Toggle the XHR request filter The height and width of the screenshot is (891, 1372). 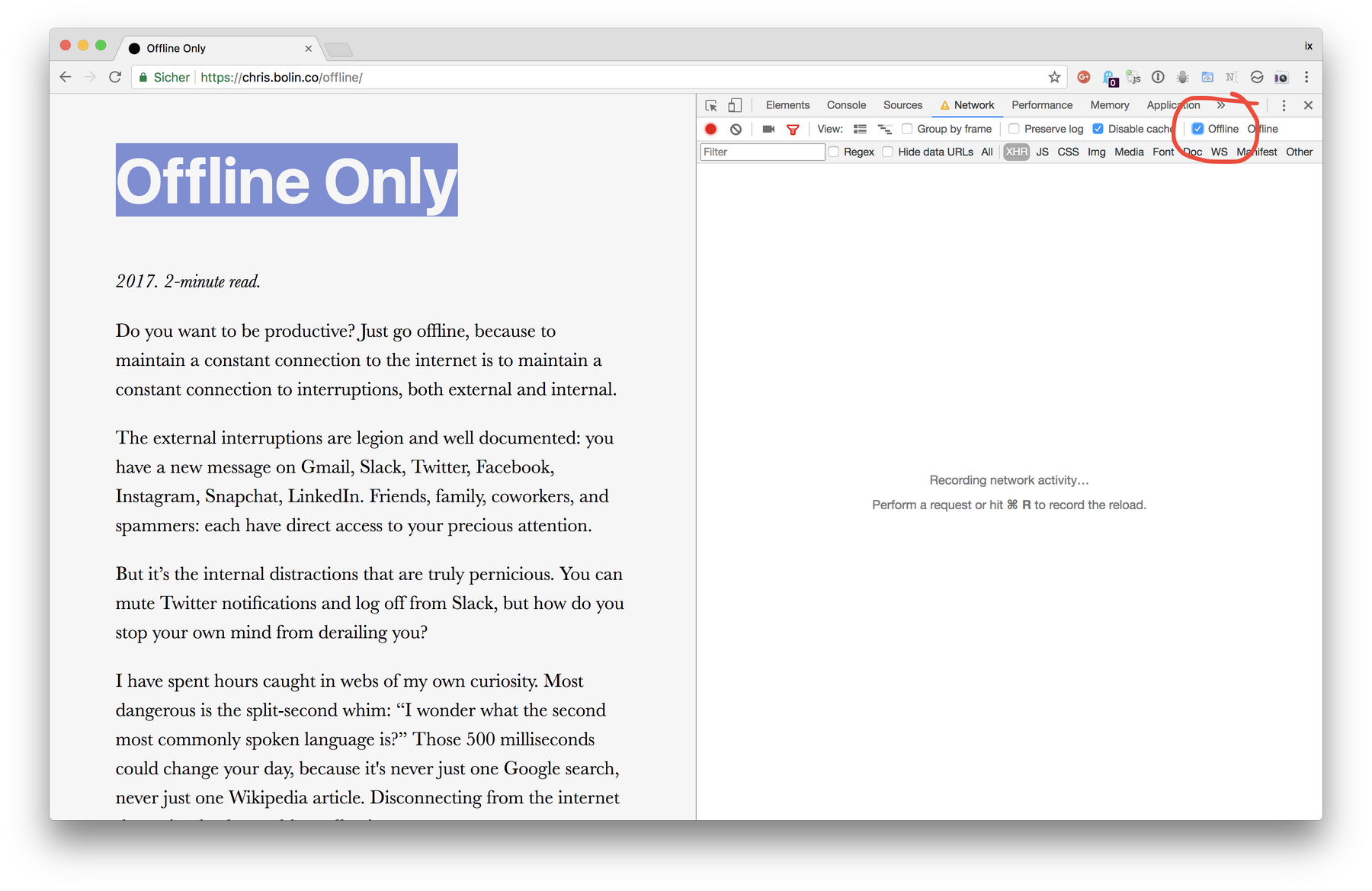click(x=1016, y=152)
